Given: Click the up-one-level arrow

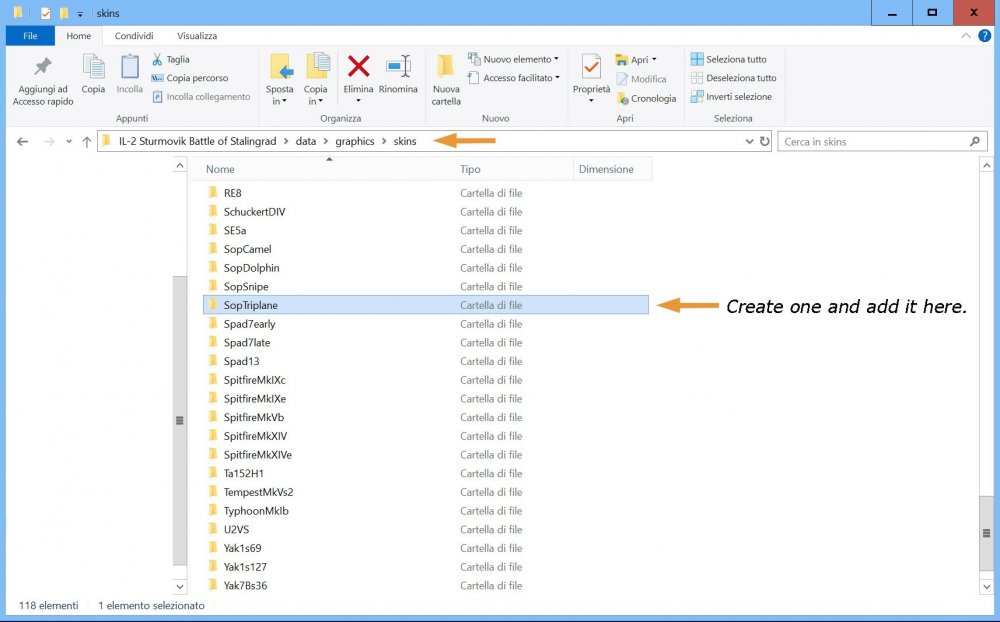Looking at the screenshot, I should click(x=87, y=142).
